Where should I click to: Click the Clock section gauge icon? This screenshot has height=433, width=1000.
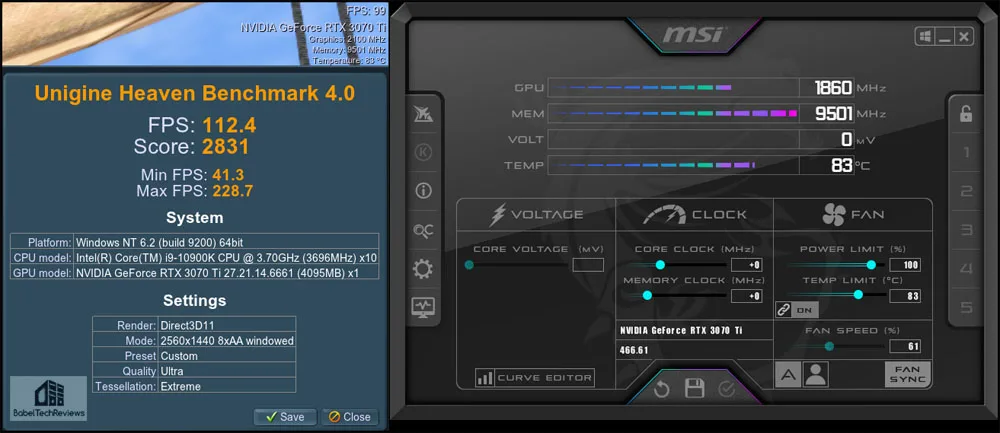click(664, 215)
